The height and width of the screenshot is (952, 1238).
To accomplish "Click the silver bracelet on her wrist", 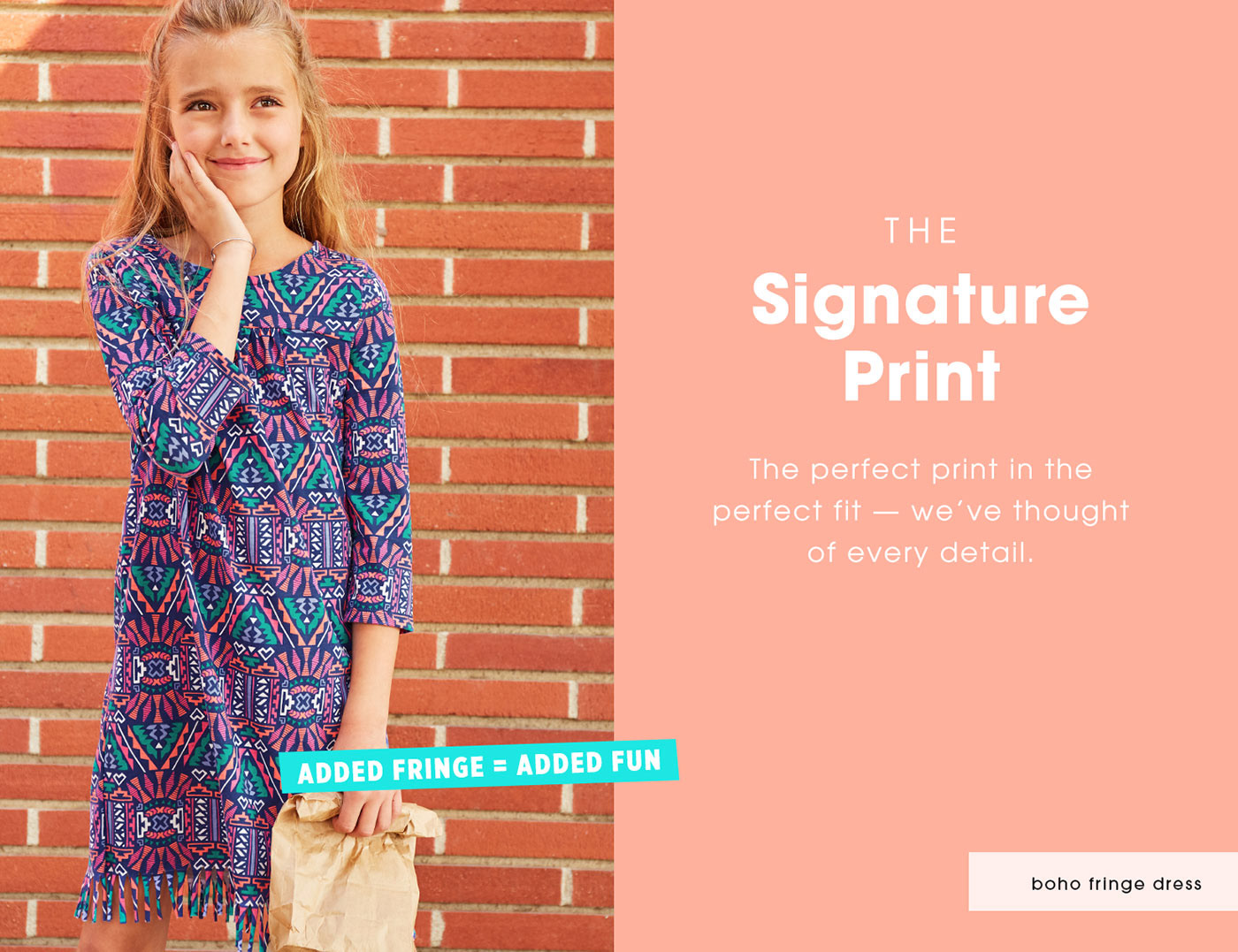I will click(232, 245).
